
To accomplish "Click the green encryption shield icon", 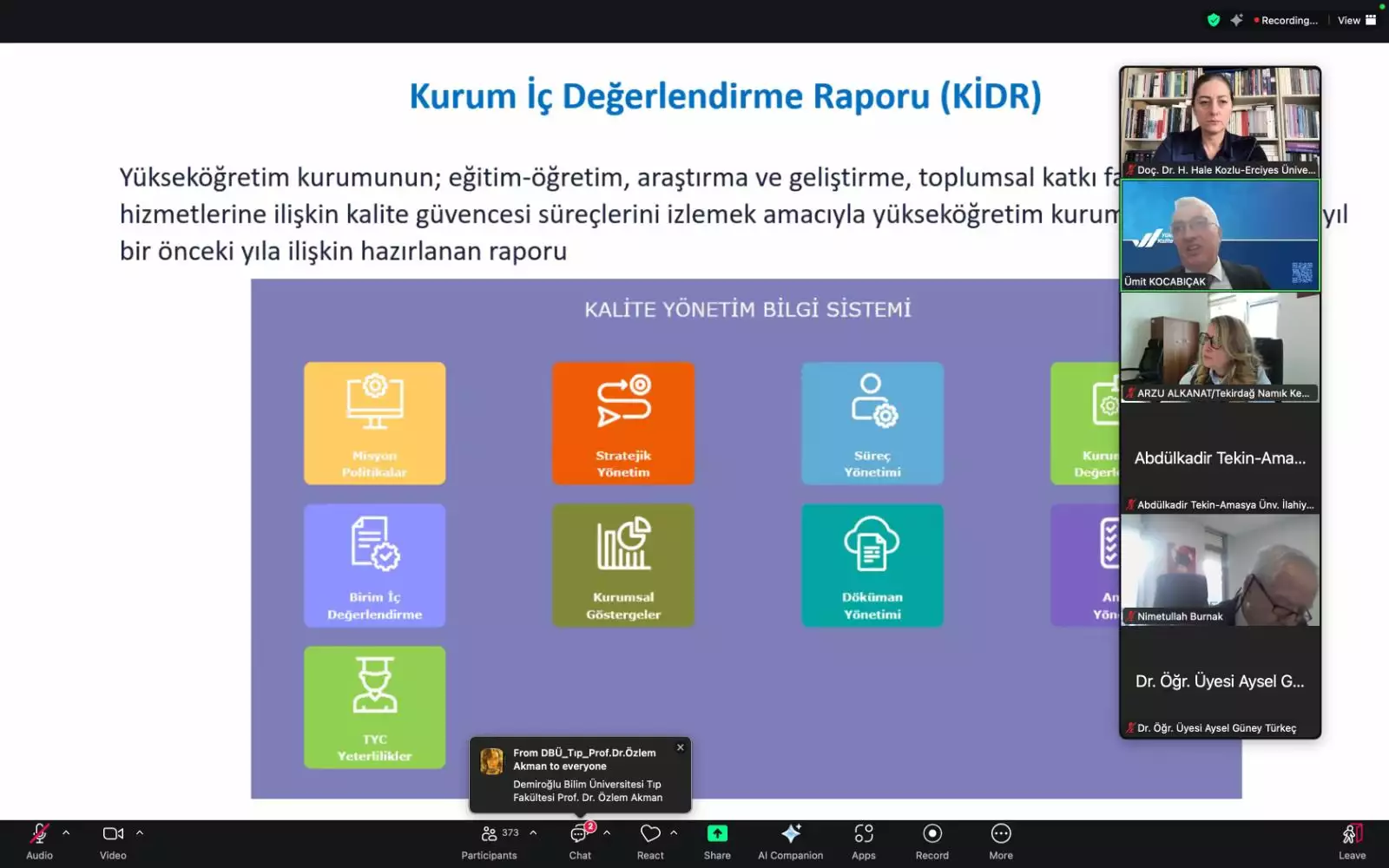I will pyautogui.click(x=1214, y=20).
